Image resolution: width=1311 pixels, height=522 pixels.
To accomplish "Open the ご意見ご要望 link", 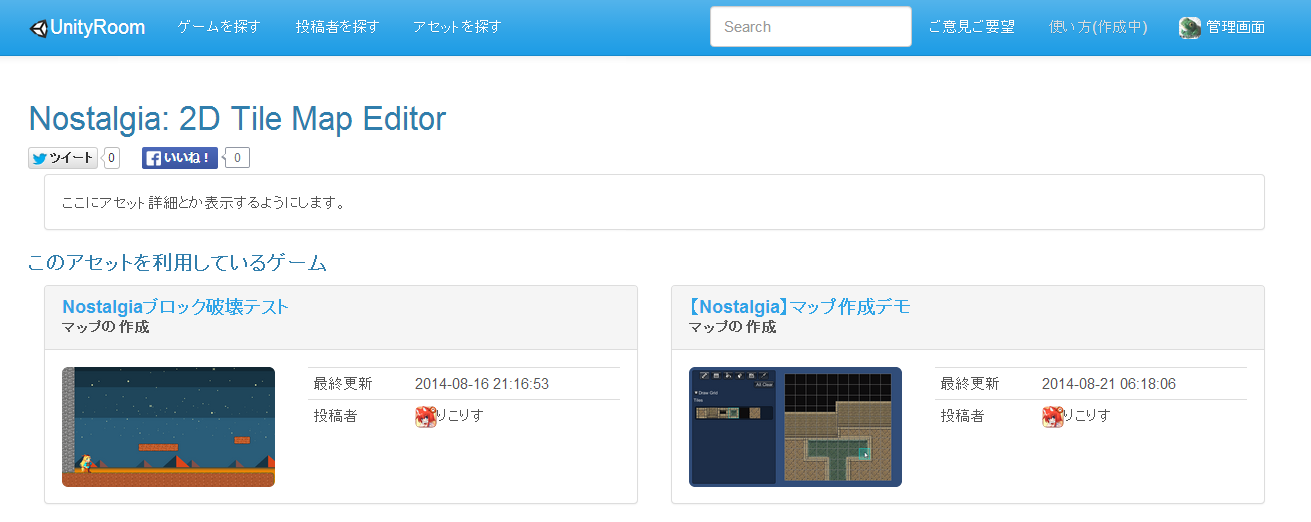I will [971, 27].
